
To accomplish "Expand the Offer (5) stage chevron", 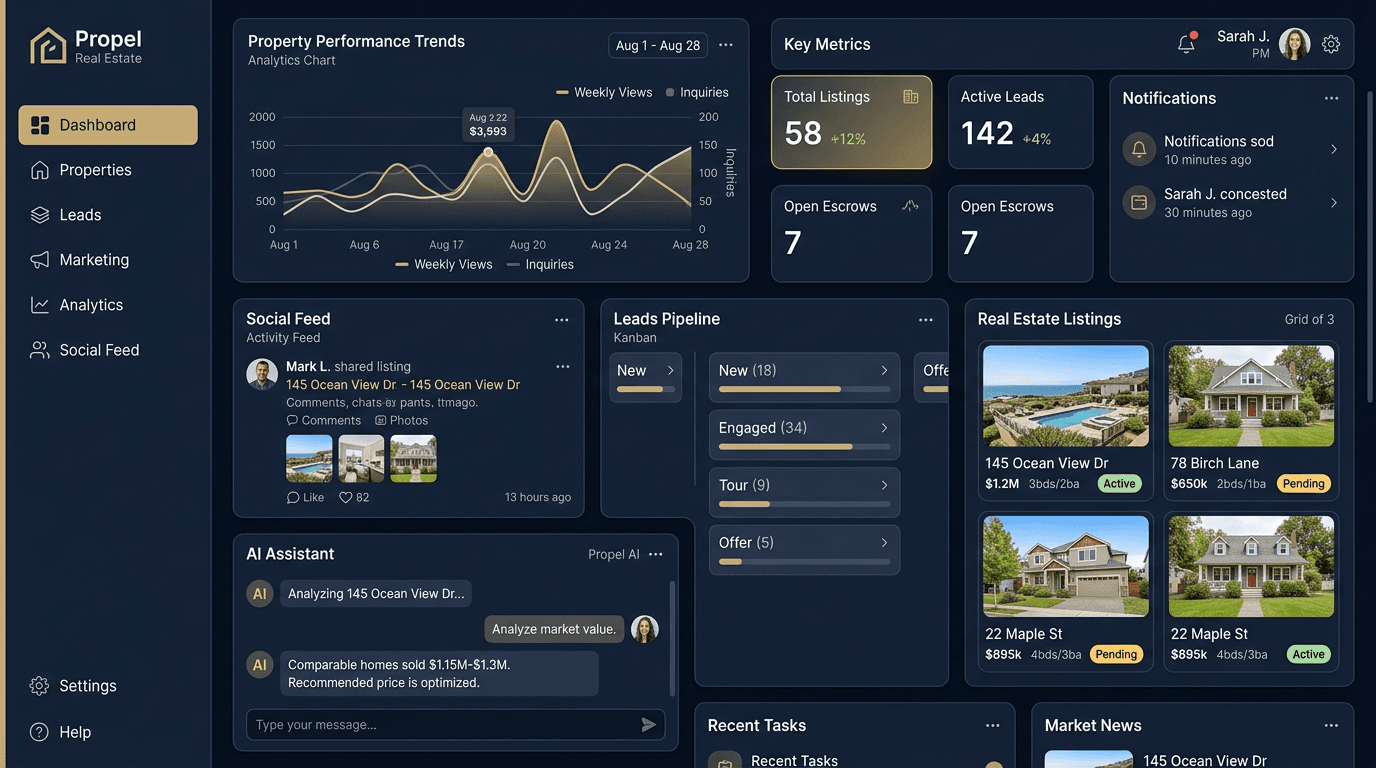I will (885, 543).
